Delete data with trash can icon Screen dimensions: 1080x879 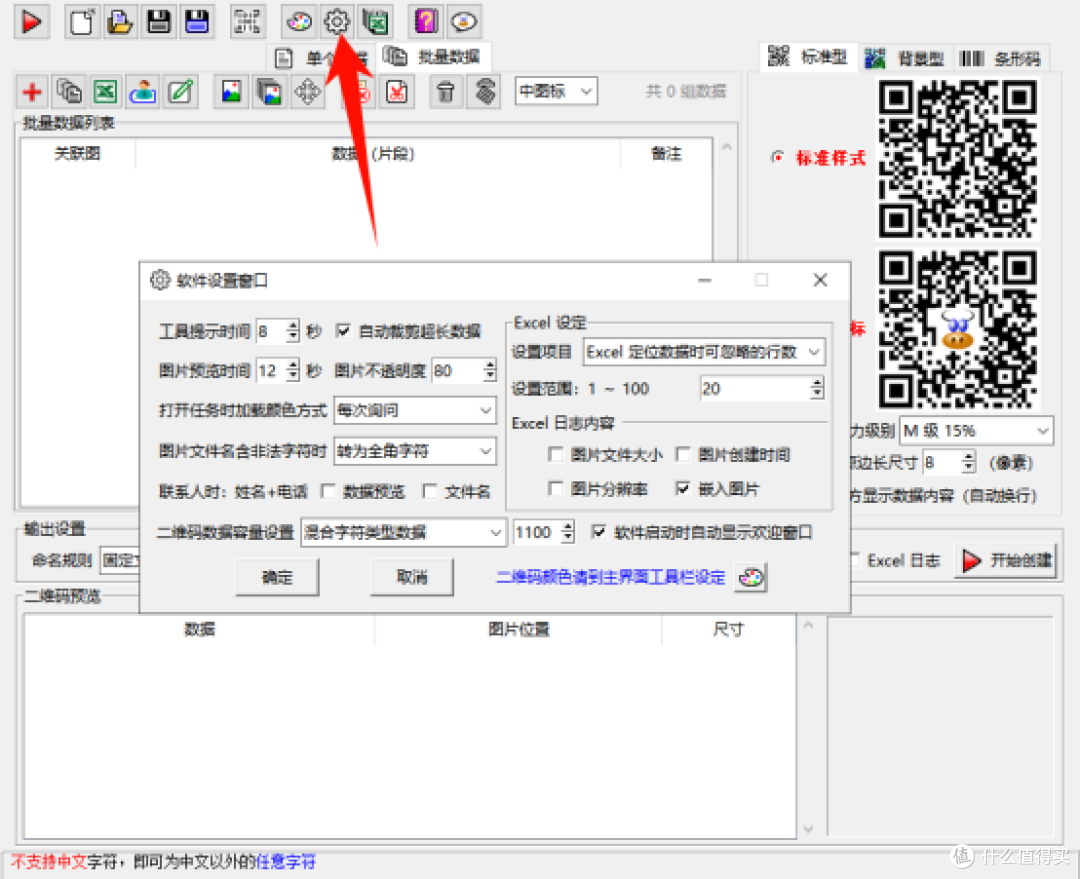click(446, 92)
